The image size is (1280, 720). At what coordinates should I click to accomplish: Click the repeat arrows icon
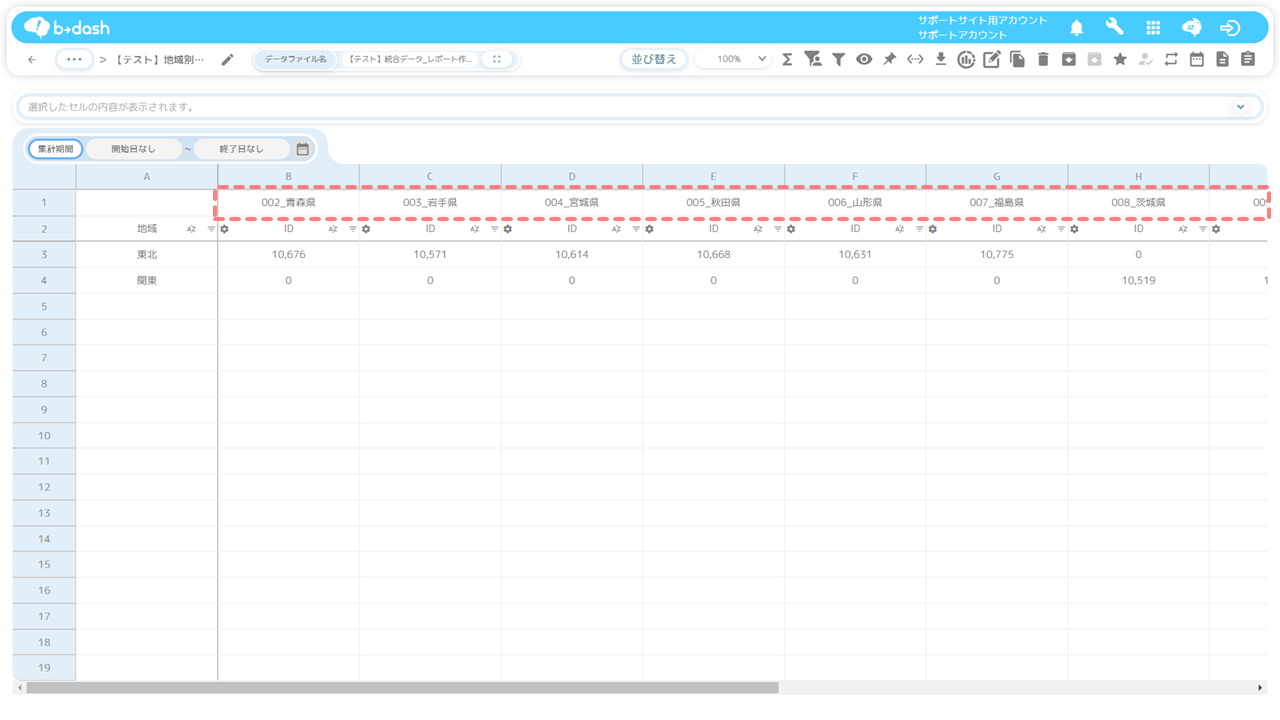tap(1171, 60)
